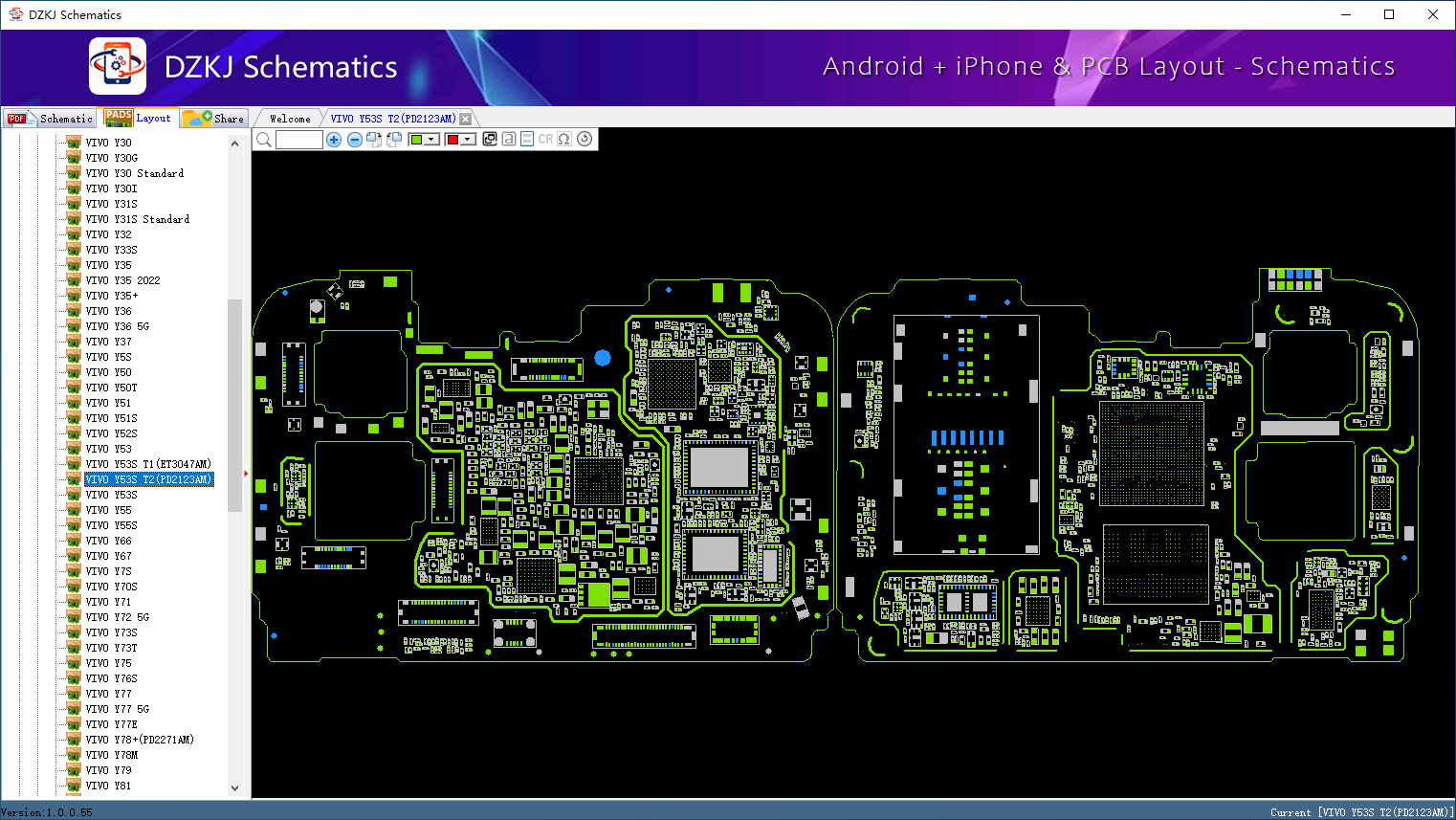Click the PADS icon beside VIVO Y52S
1456x820 pixels.
click(74, 432)
